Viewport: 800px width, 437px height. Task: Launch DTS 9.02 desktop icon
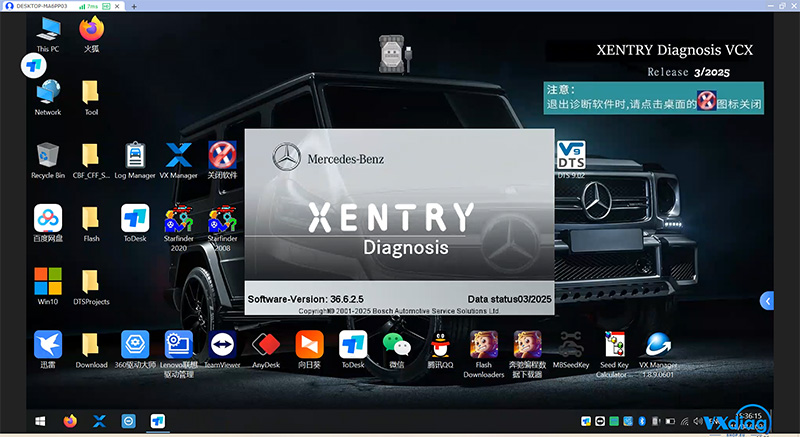coord(571,160)
